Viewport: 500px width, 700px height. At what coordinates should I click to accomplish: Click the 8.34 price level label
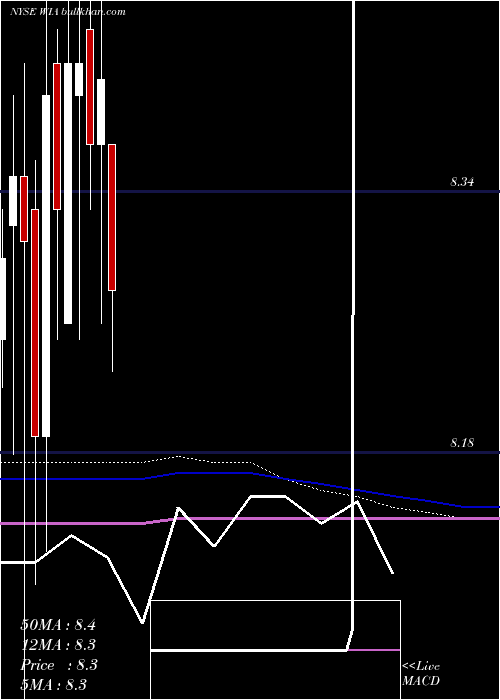(462, 182)
